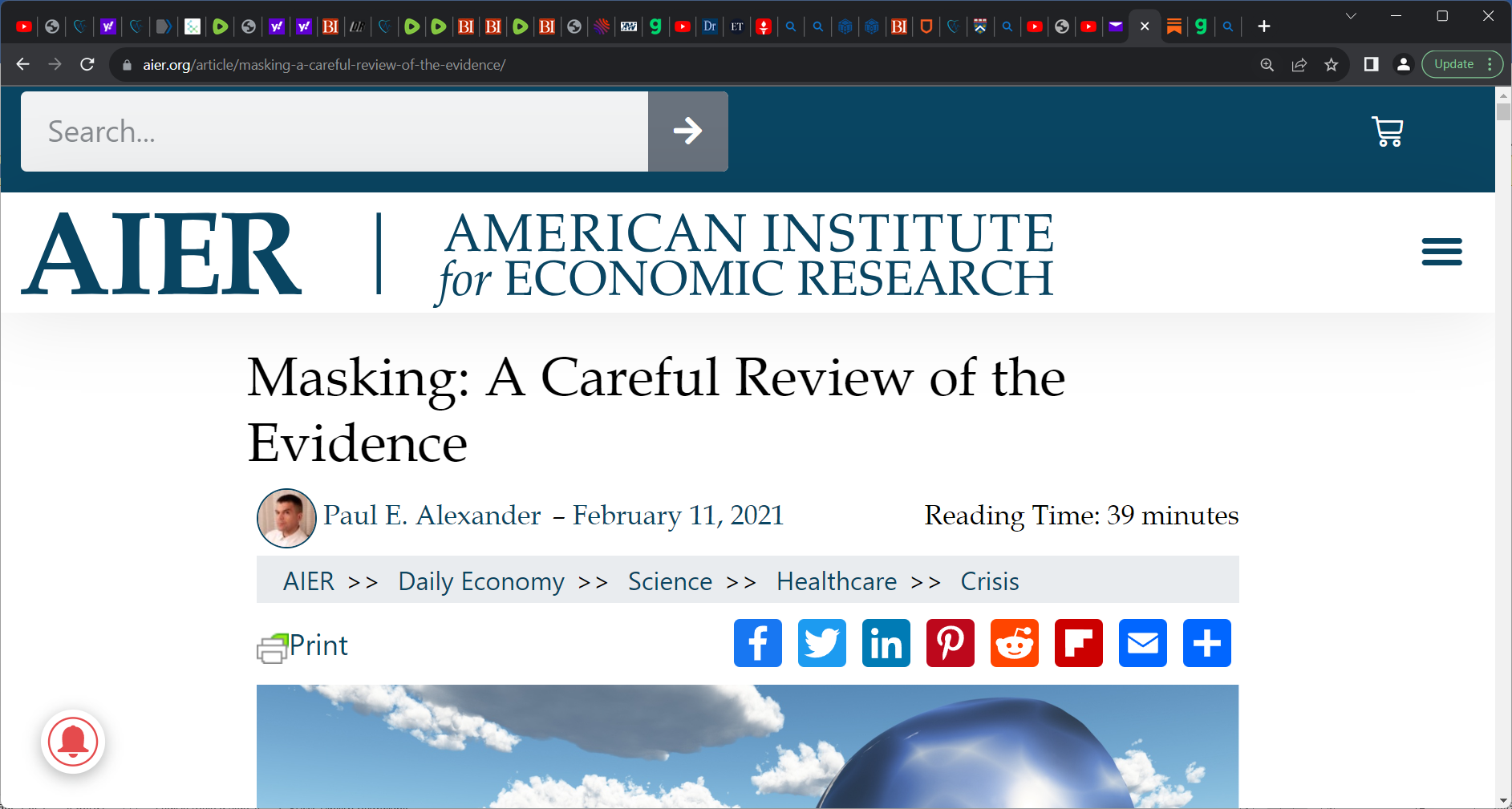The width and height of the screenshot is (1512, 809).
Task: Focus the Search... input field
Action: tap(334, 131)
